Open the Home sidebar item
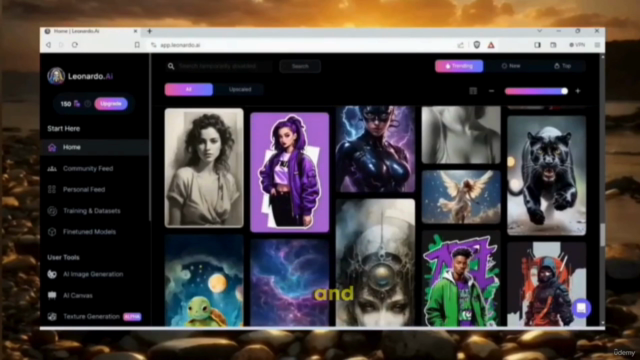Image resolution: width=640 pixels, height=360 pixels. point(95,147)
